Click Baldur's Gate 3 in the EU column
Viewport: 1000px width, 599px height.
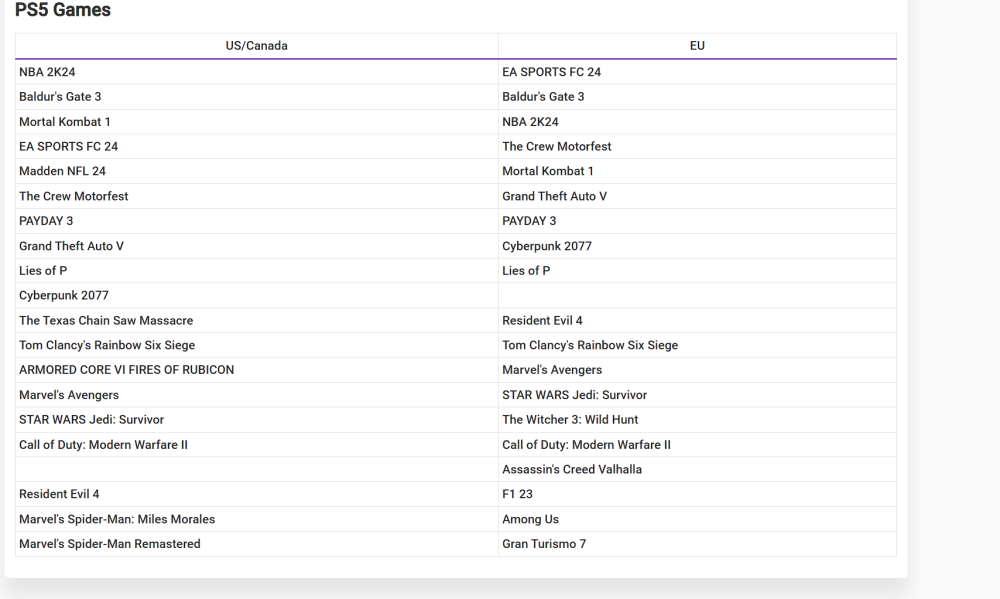[x=543, y=97]
